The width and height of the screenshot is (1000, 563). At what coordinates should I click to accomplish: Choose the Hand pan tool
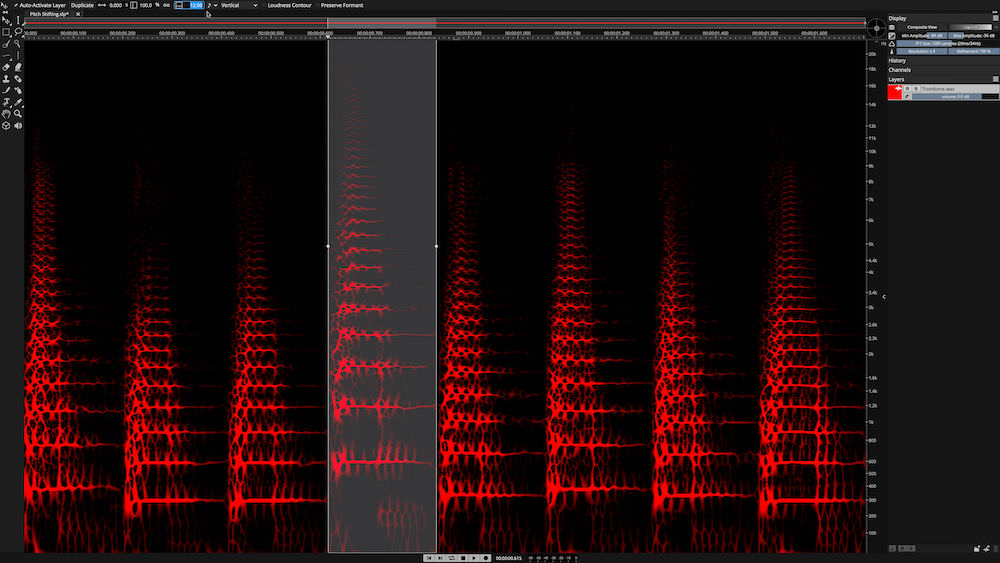pos(6,113)
